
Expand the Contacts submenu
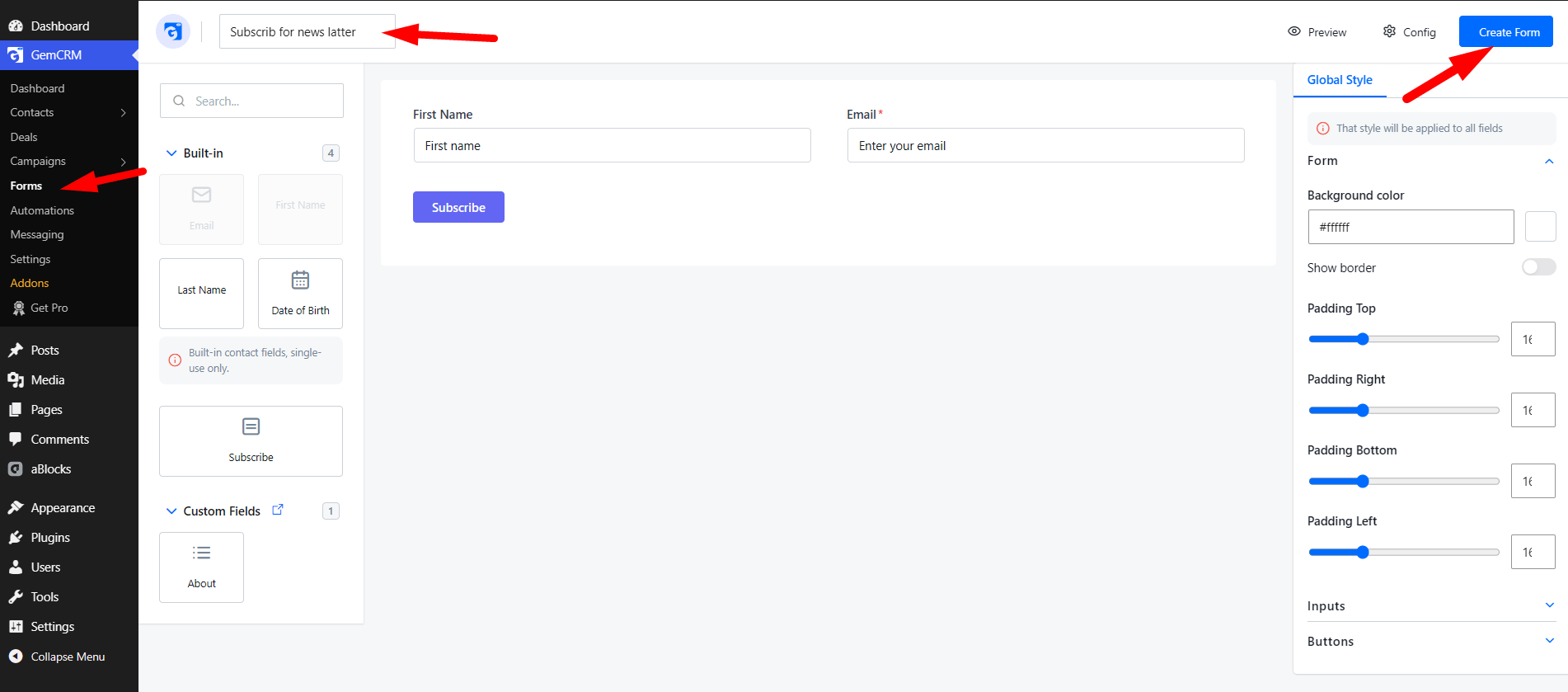[124, 112]
